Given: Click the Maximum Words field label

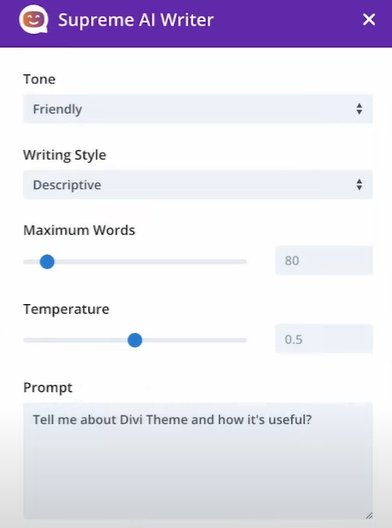Looking at the screenshot, I should point(79,230).
